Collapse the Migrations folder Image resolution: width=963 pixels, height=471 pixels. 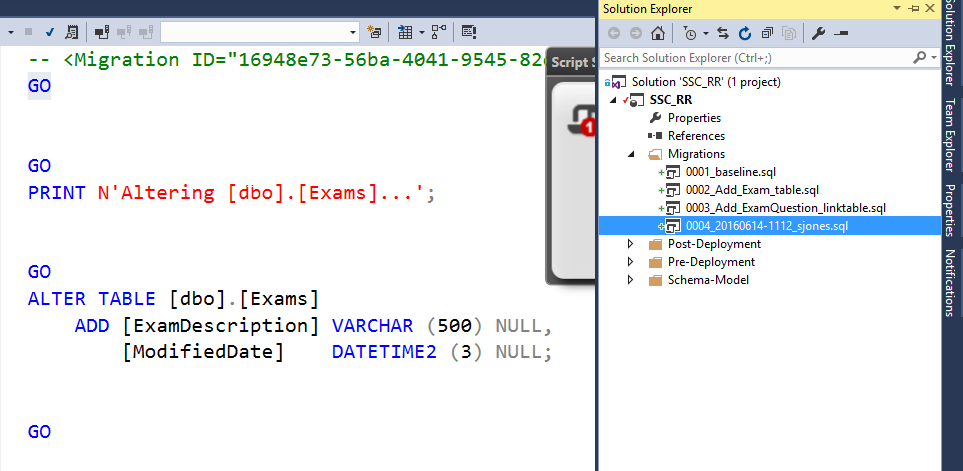tap(630, 154)
